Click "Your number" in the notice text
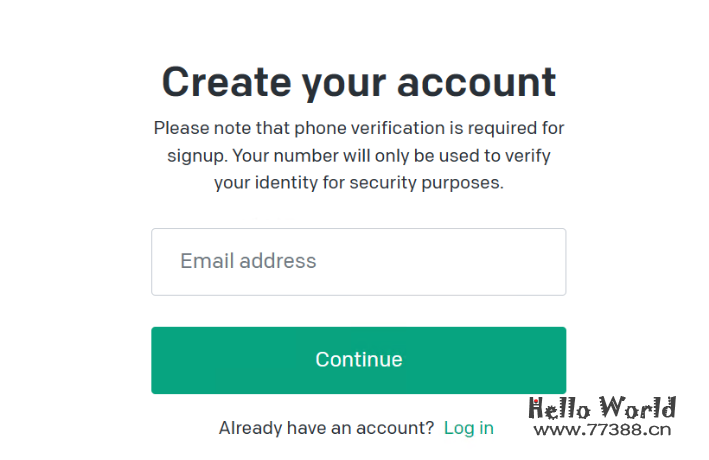The width and height of the screenshot is (709, 460). click(x=277, y=156)
